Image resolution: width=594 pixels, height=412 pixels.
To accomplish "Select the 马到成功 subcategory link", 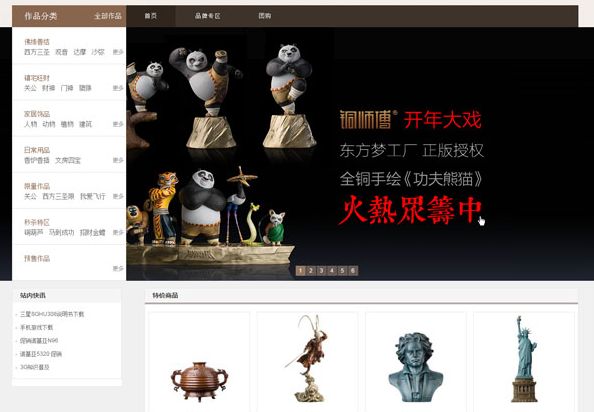I will click(61, 232).
